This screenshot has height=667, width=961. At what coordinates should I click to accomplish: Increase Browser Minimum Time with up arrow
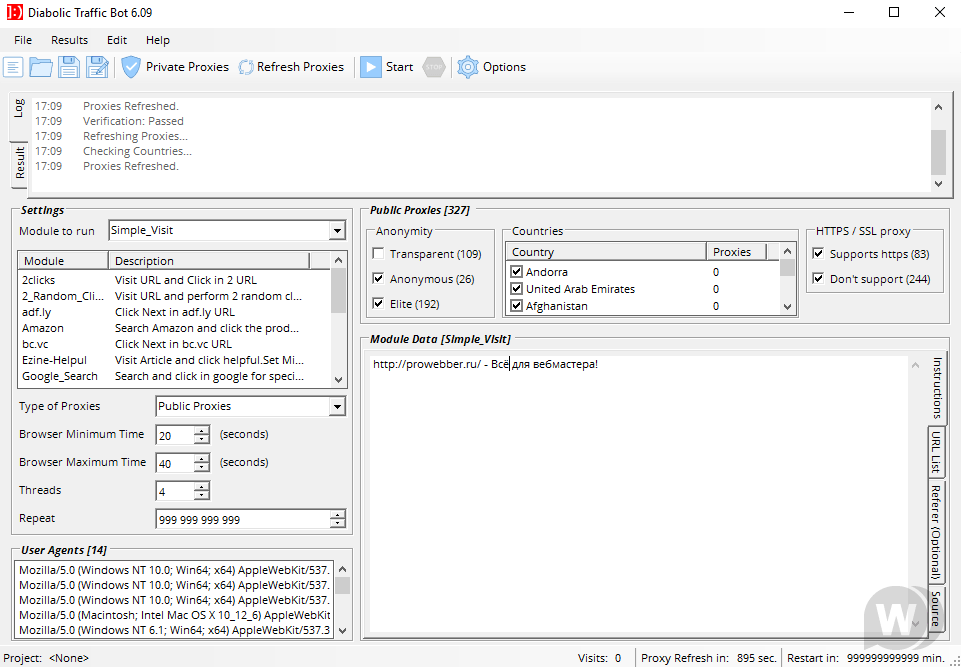coord(202,430)
